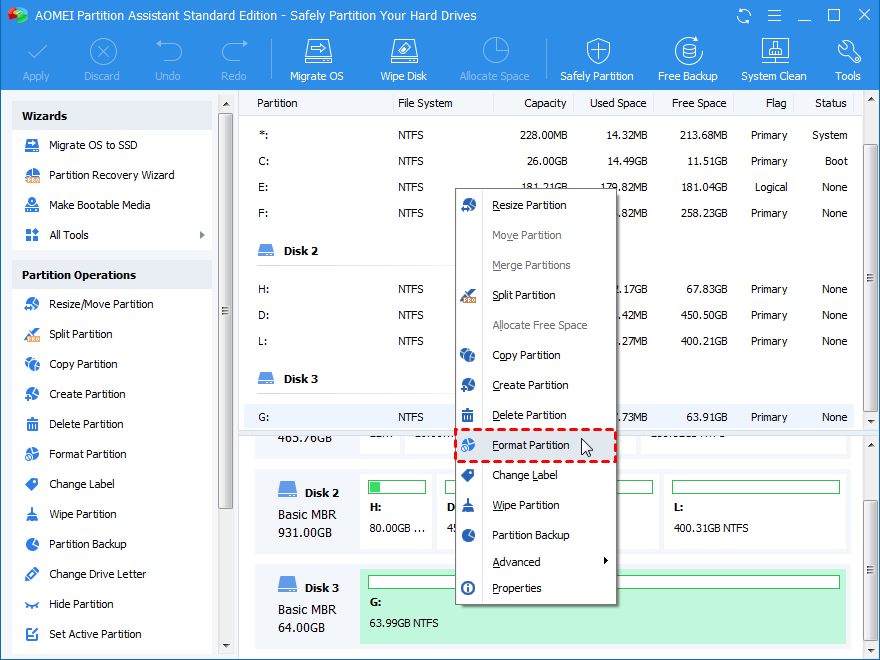This screenshot has height=660, width=880.
Task: Open Wipe Disk from the toolbar
Action: point(404,60)
